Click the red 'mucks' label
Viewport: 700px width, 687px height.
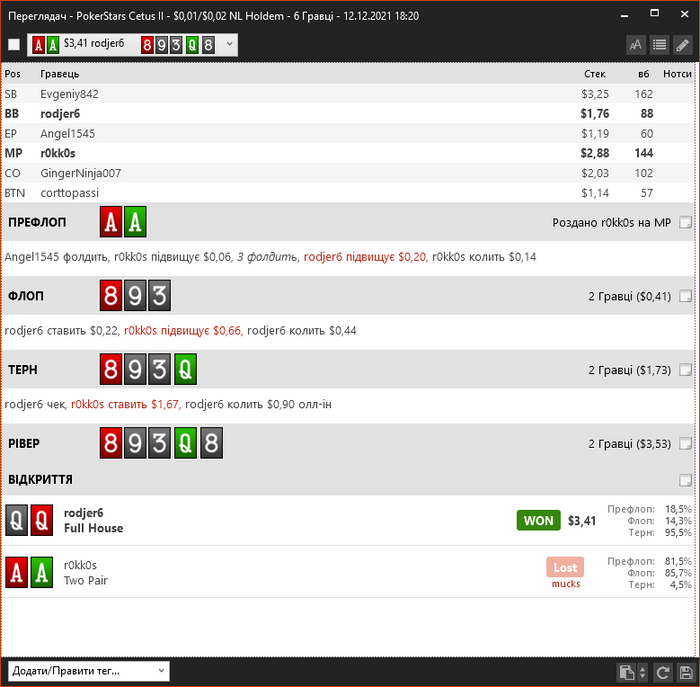point(566,584)
